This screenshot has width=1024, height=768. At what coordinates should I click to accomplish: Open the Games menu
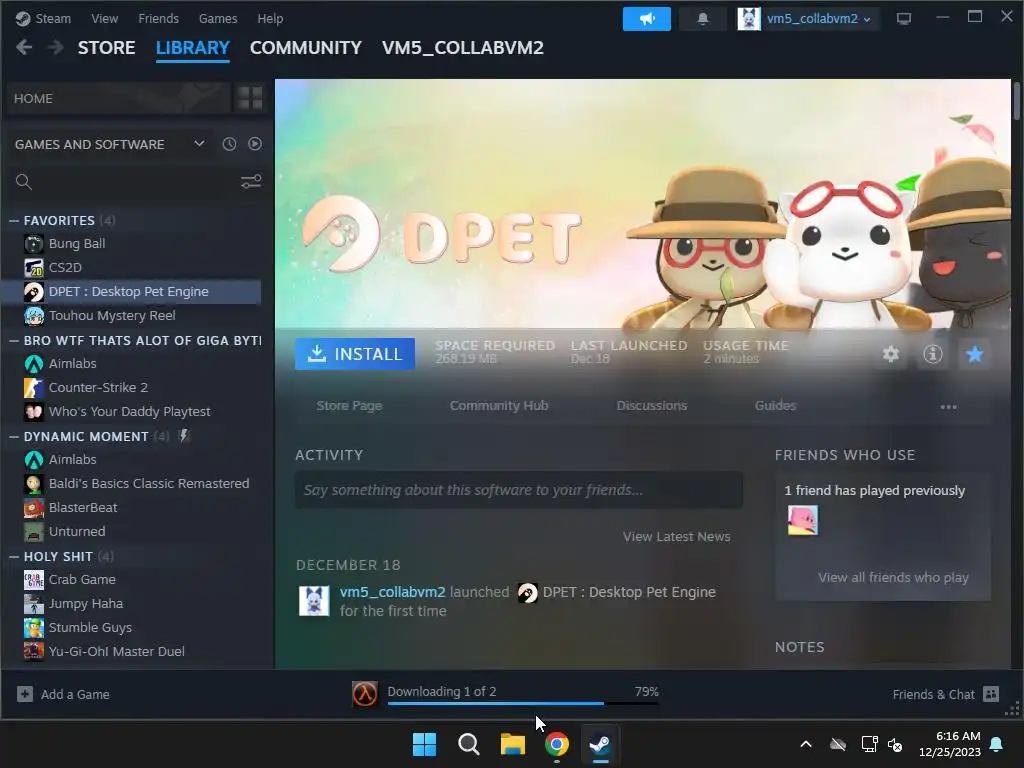[218, 18]
